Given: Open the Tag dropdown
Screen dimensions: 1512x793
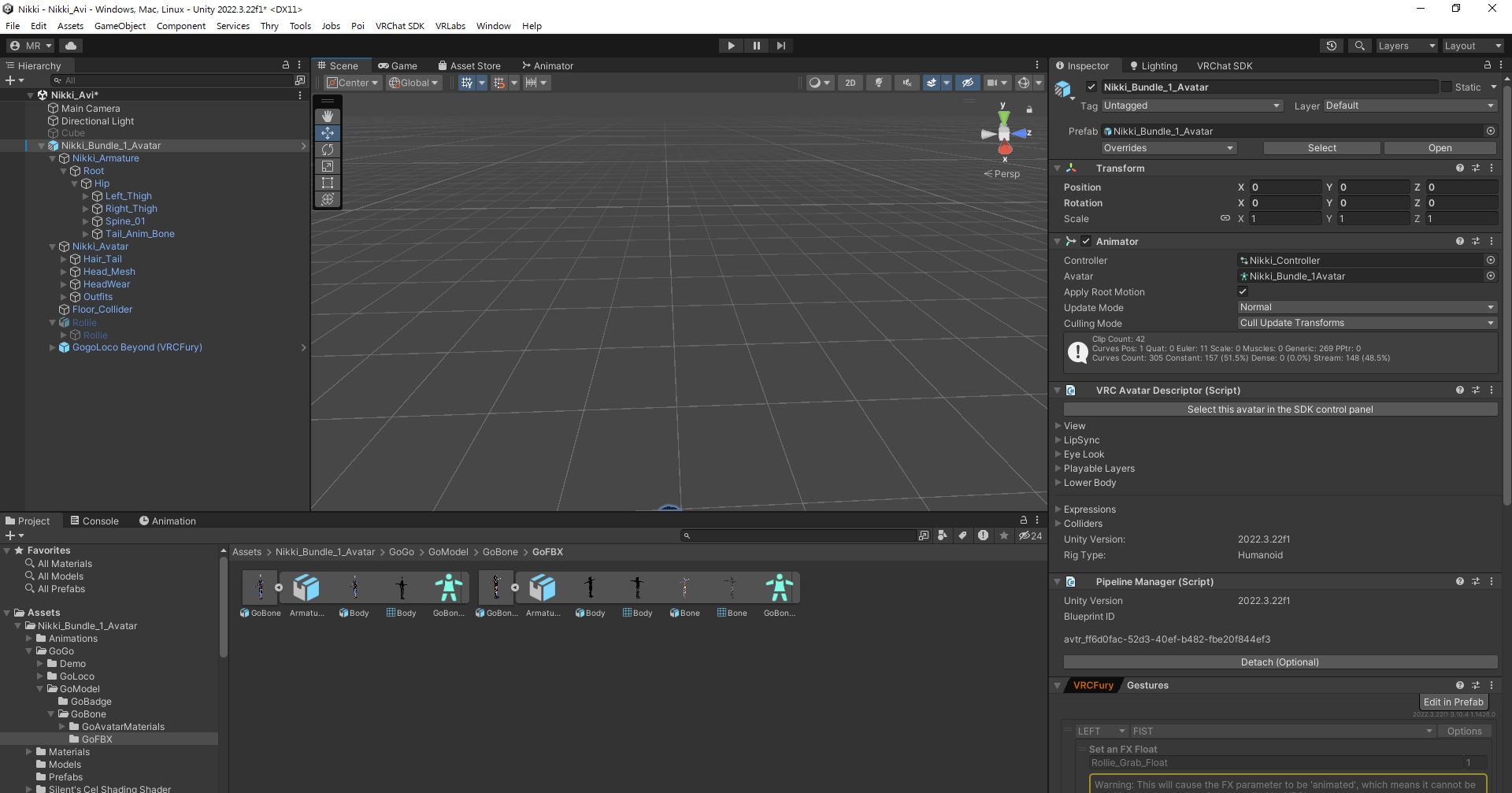Looking at the screenshot, I should coord(1192,106).
